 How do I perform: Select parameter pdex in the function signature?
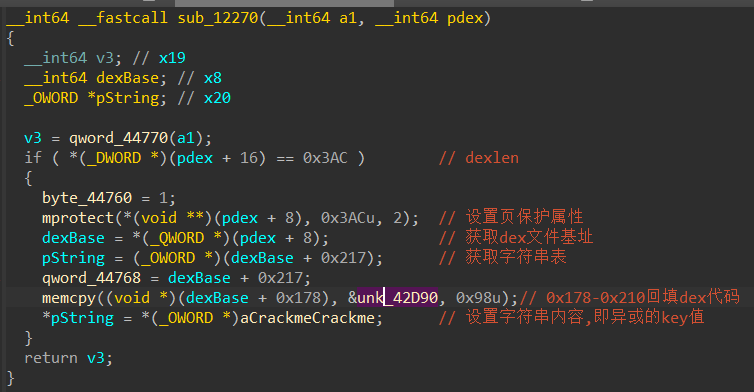tap(465, 18)
